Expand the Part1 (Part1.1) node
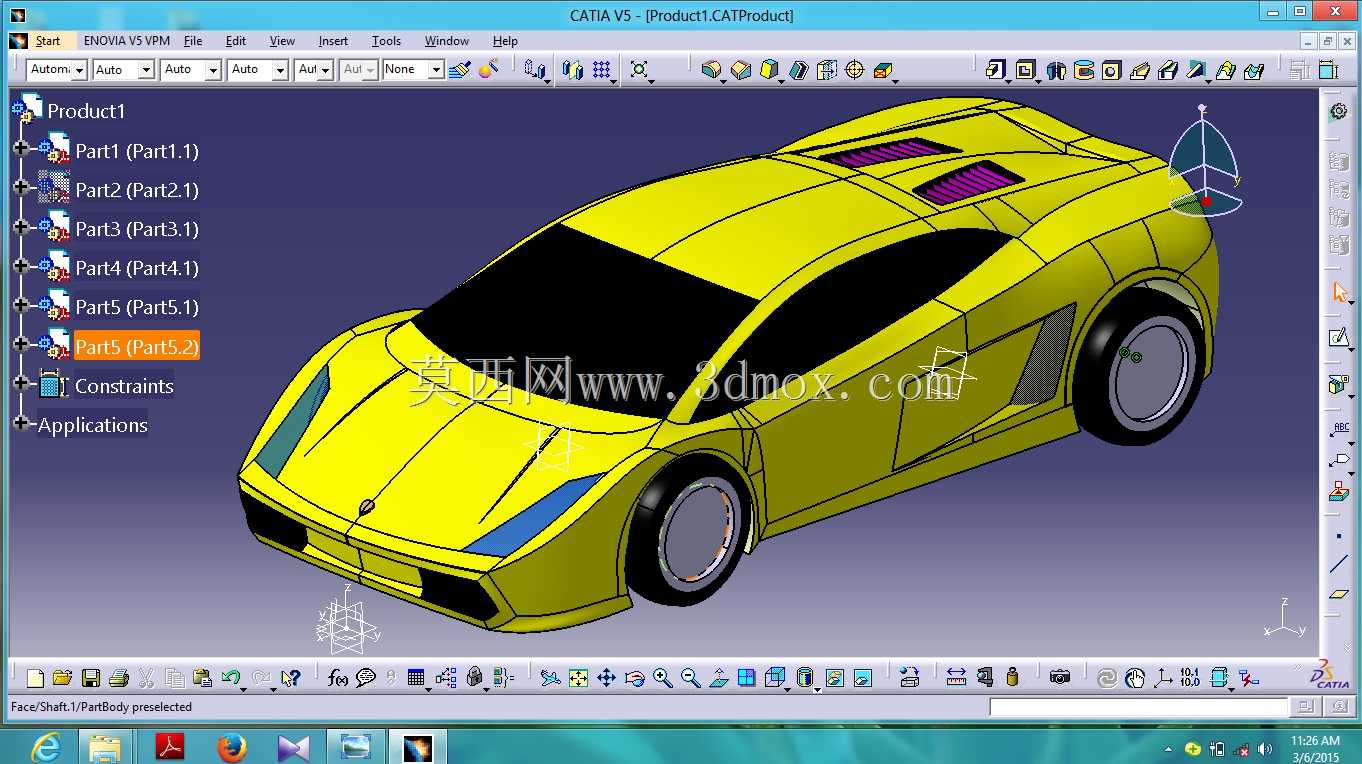Screen dimensions: 1362x764 tap(21, 148)
